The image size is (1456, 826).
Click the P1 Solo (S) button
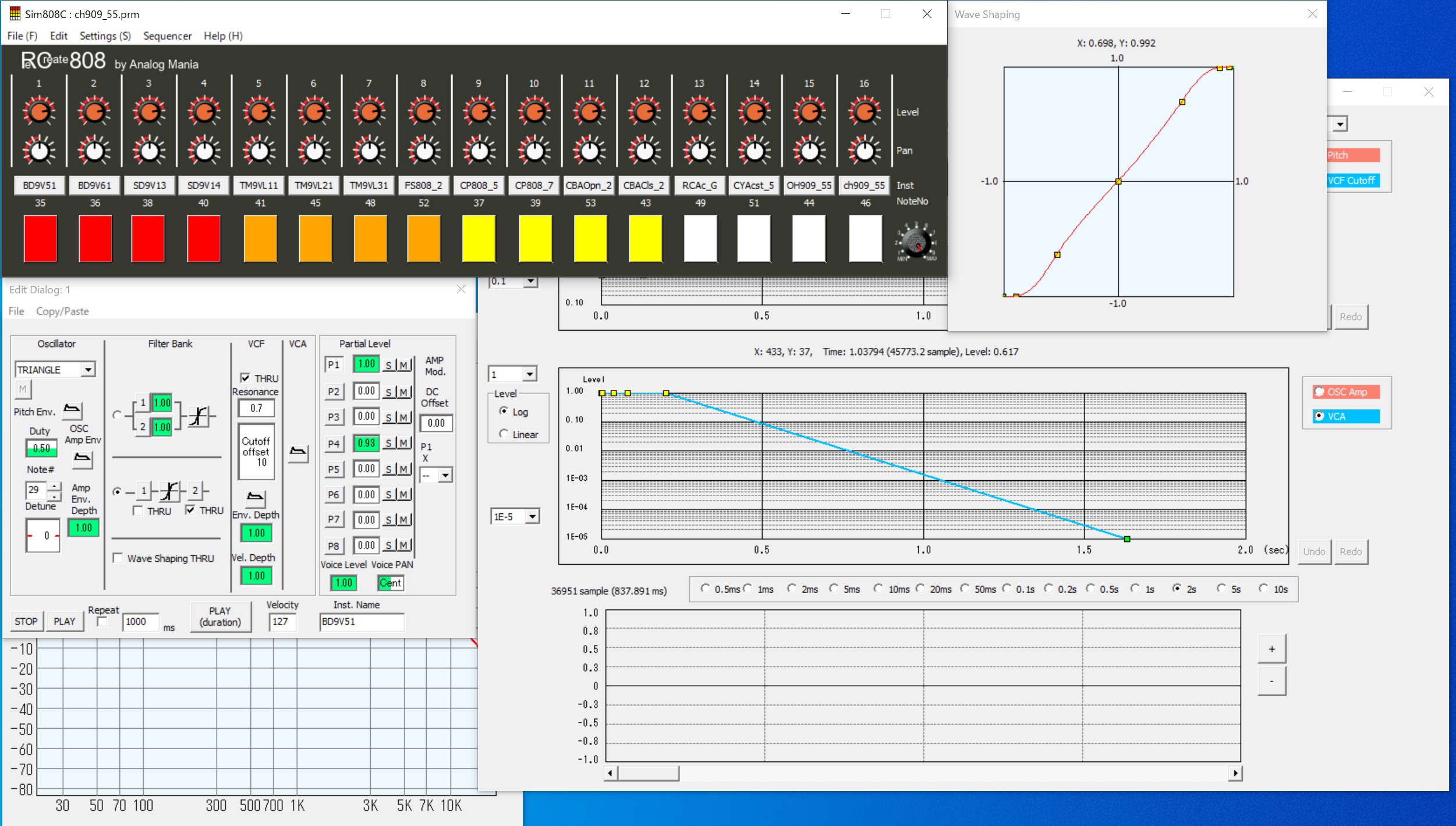(x=388, y=365)
